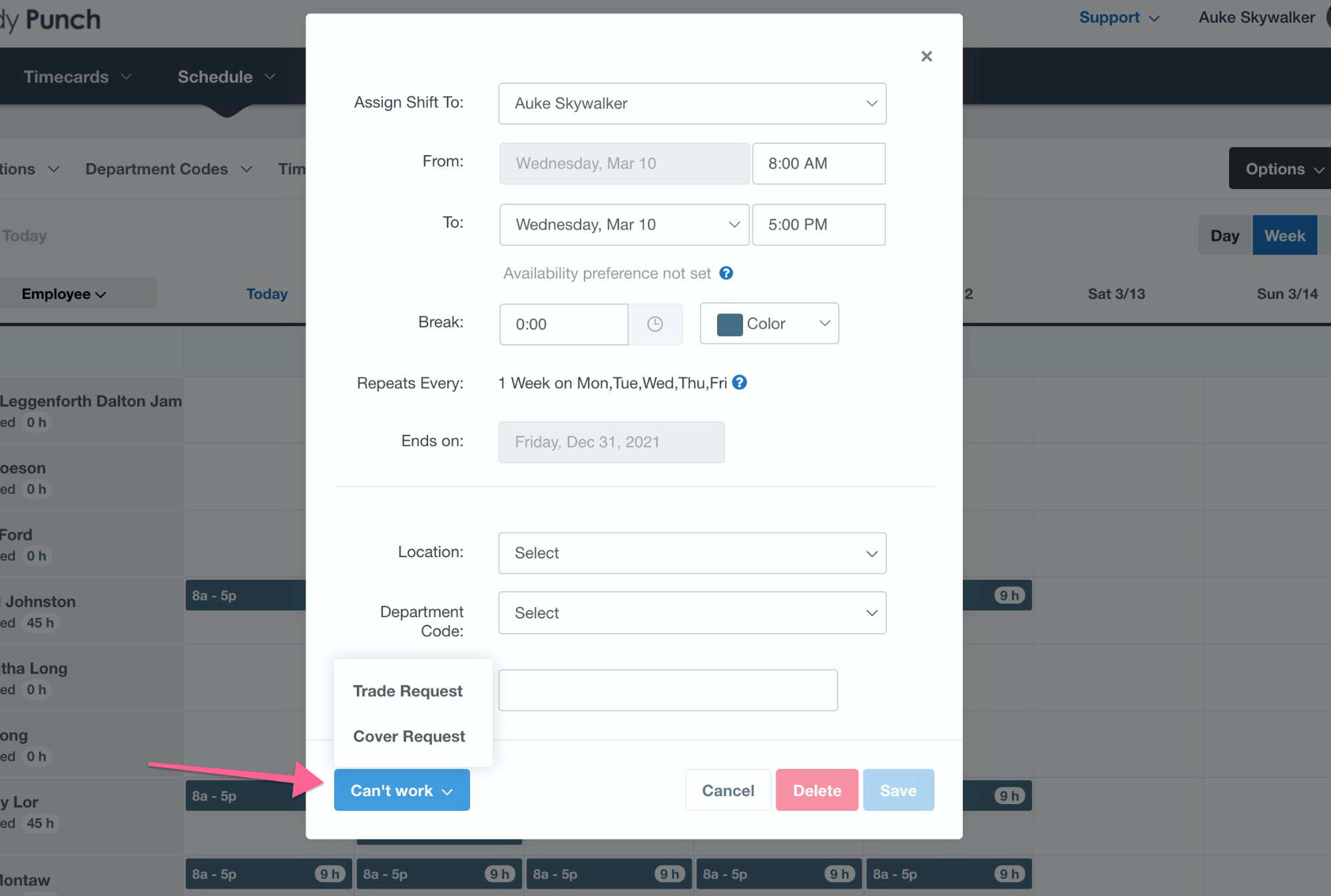The image size is (1331, 896).
Task: Open the Support dropdown
Action: (x=1118, y=17)
